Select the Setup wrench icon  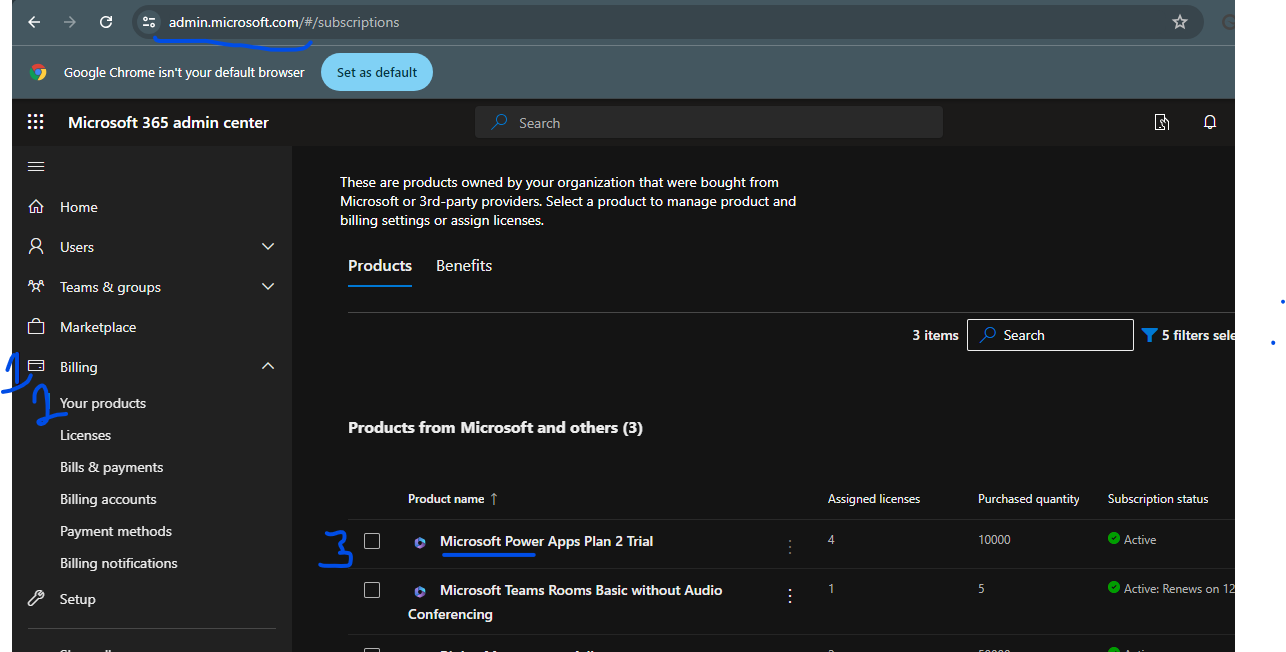point(36,598)
